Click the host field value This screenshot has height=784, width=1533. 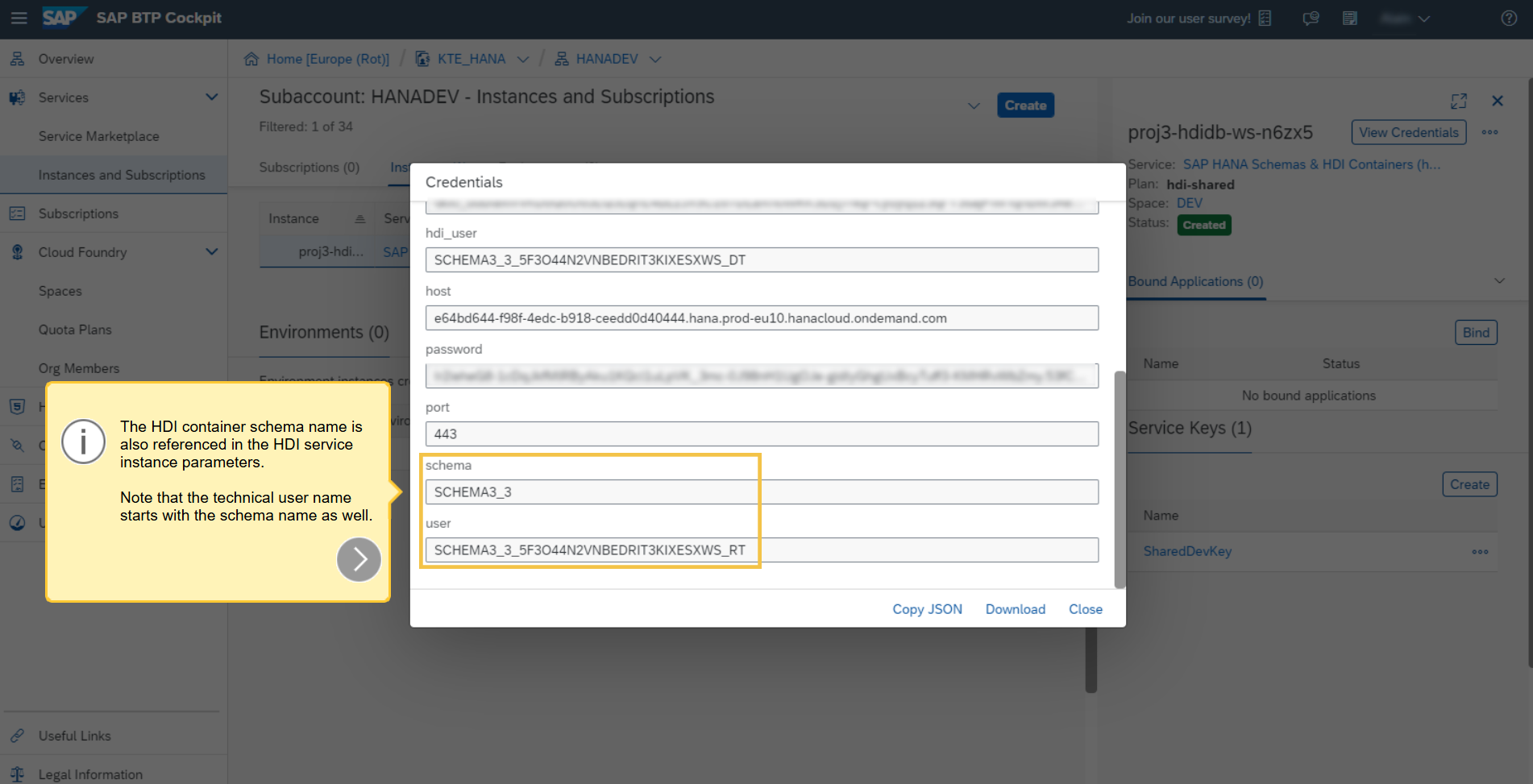[762, 317]
